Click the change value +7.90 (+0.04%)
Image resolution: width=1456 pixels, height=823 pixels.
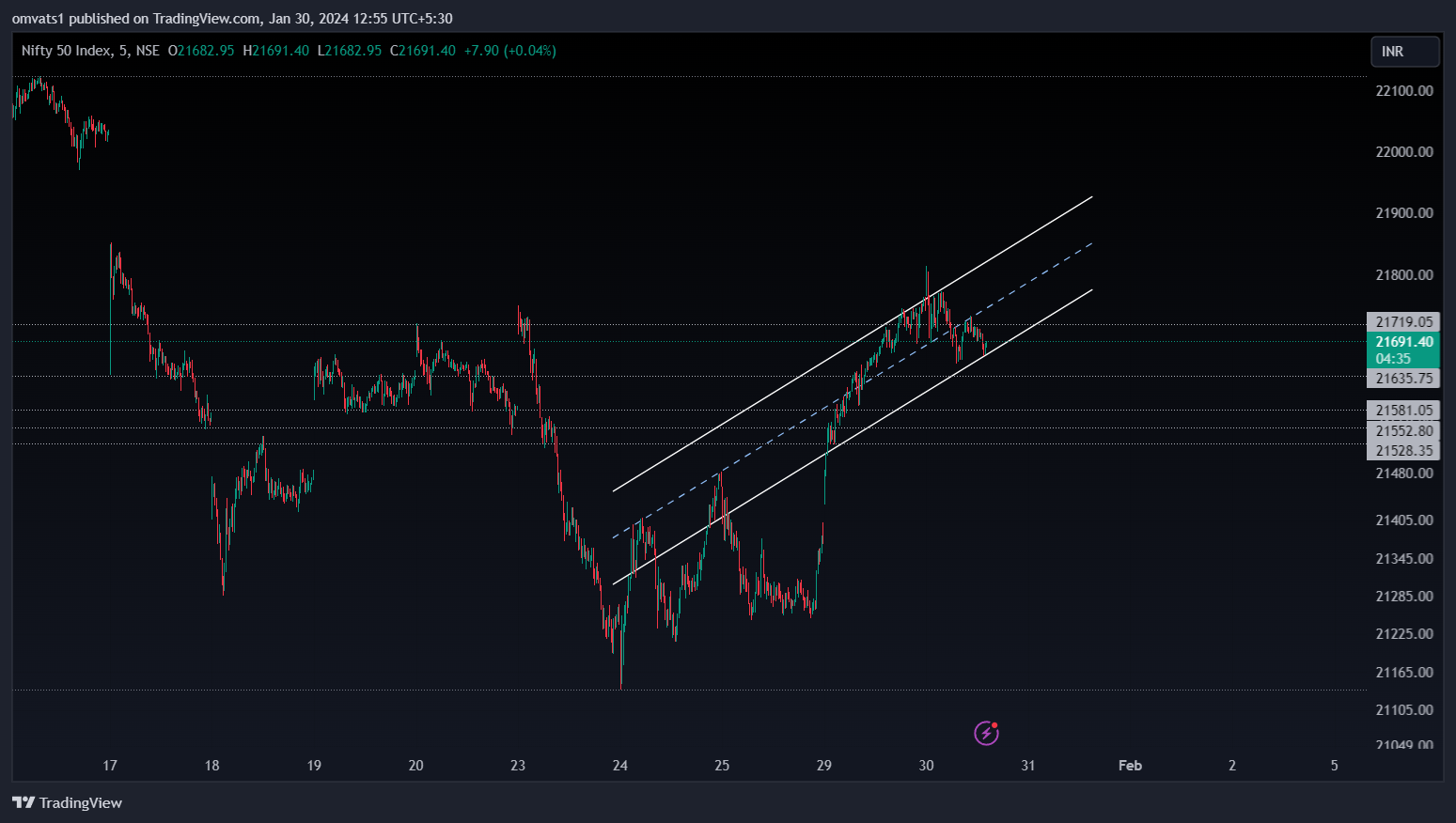pos(510,51)
